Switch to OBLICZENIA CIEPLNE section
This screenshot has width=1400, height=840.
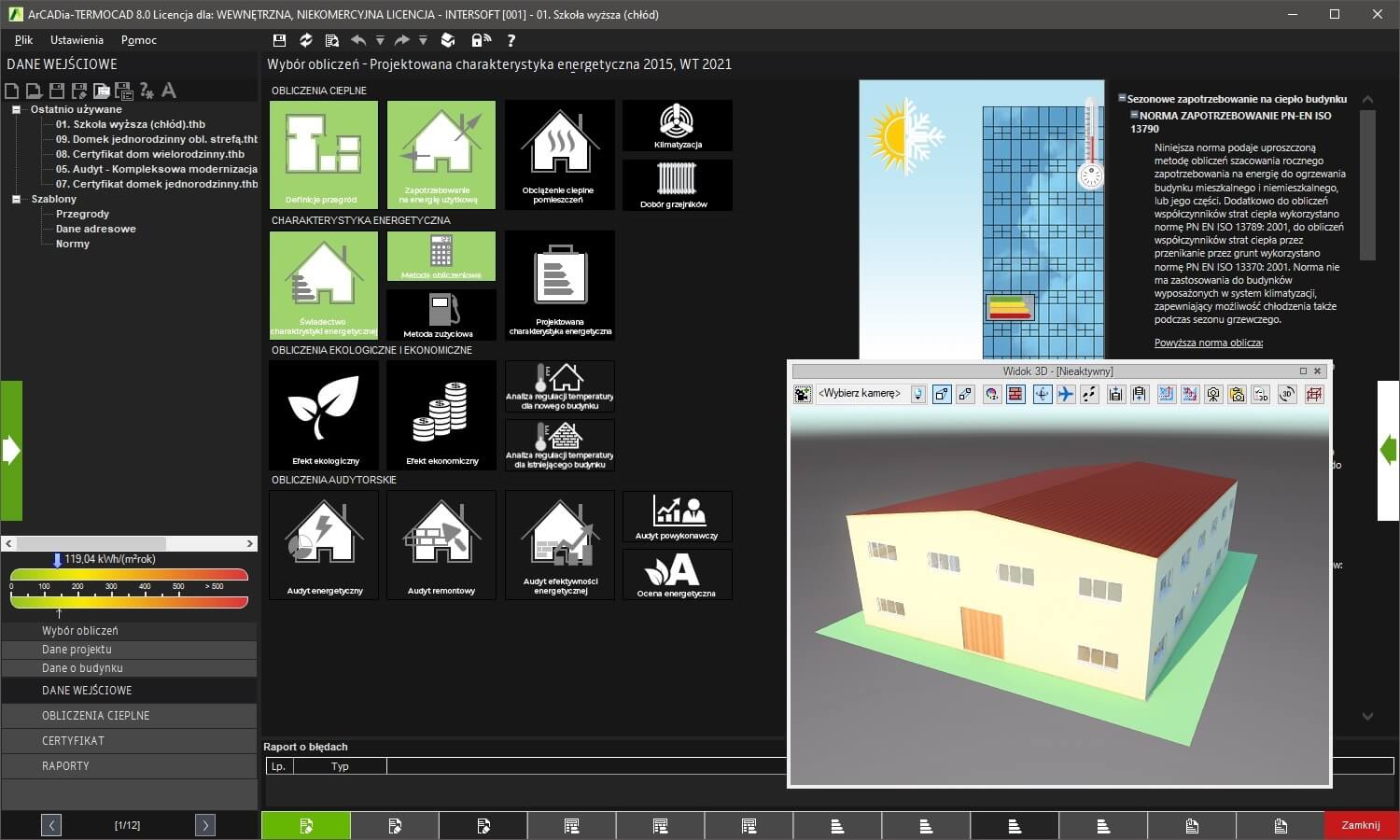pos(129,716)
